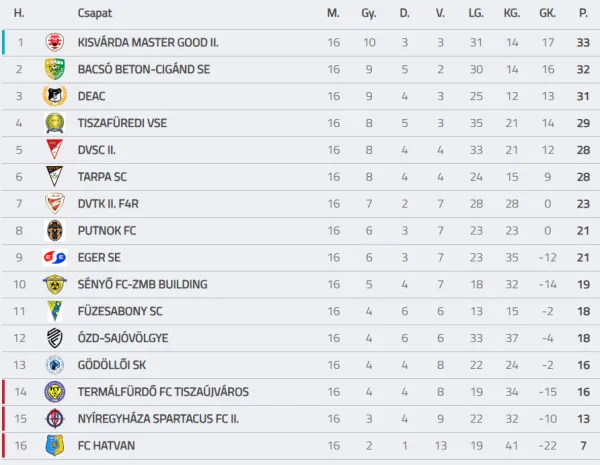Click the Gödöllői SK team logo
This screenshot has width=600, height=465.
pyautogui.click(x=54, y=365)
